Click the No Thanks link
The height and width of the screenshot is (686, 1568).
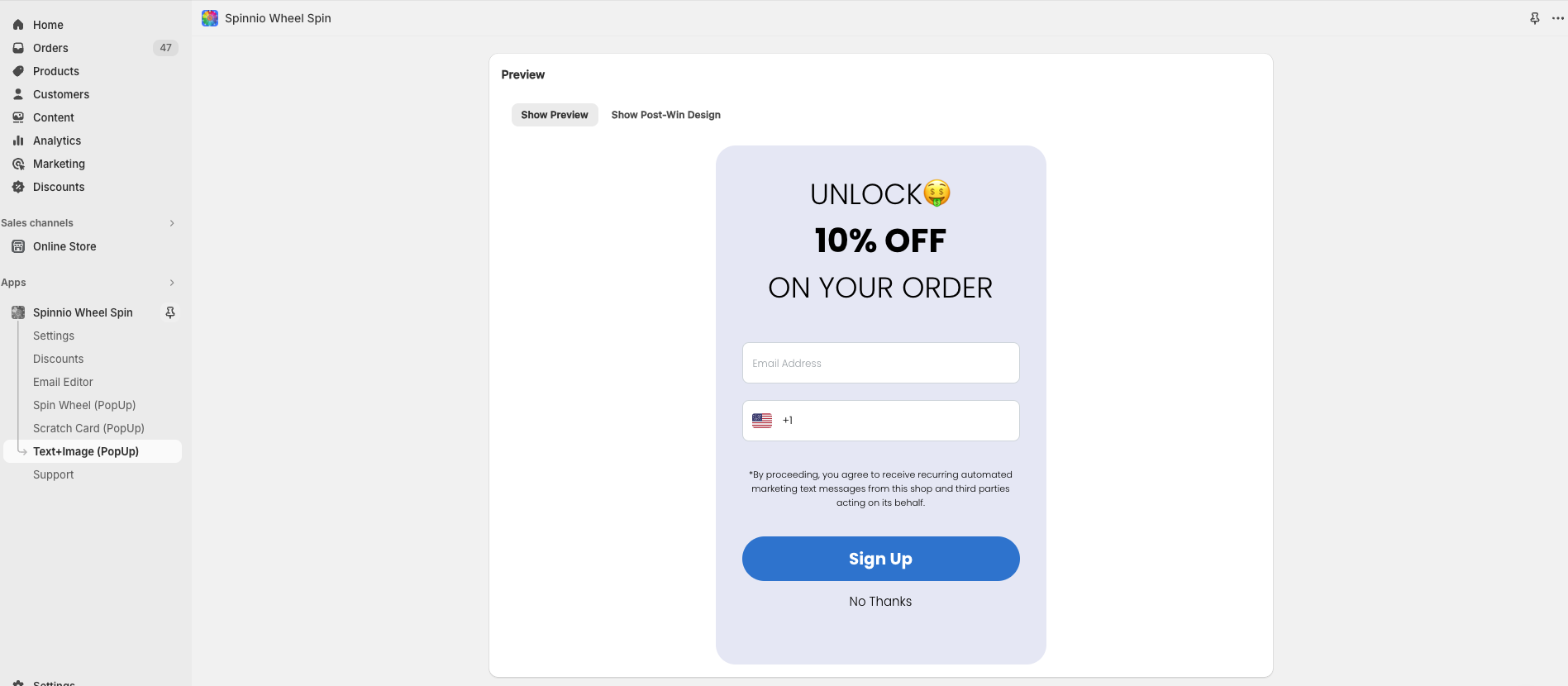(x=880, y=602)
